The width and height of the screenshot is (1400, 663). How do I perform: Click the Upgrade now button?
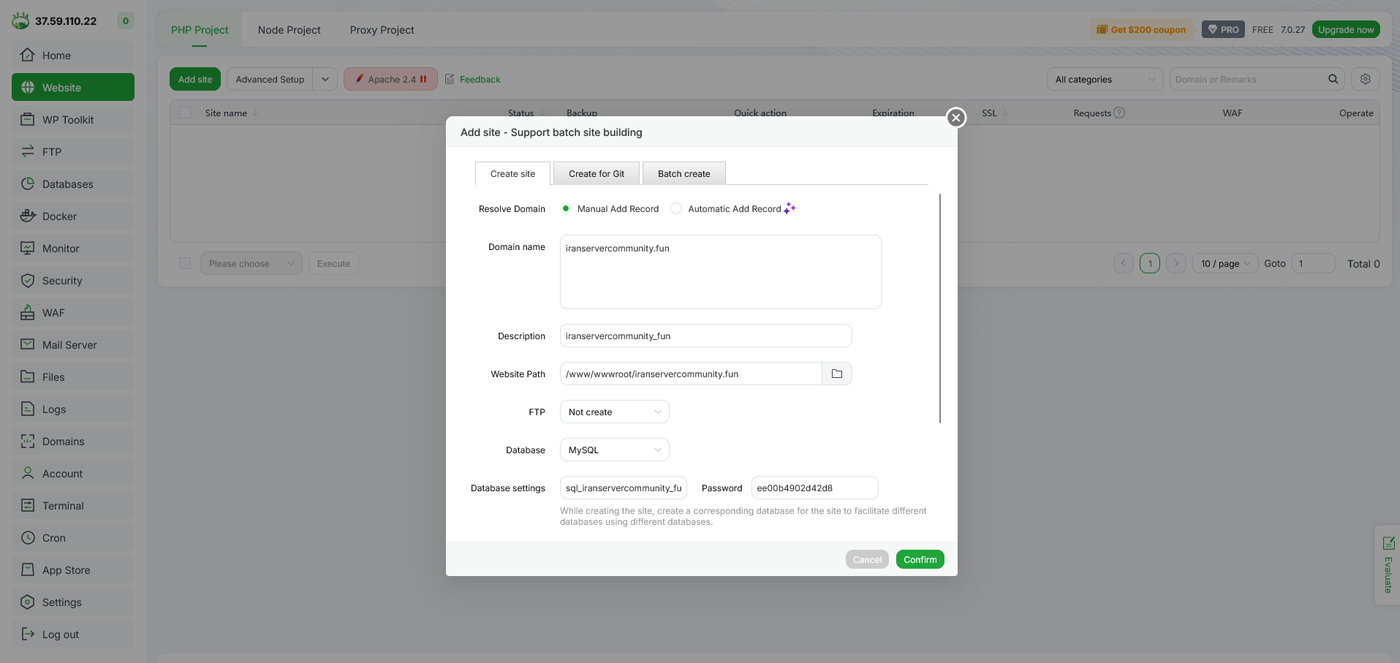tap(1345, 30)
